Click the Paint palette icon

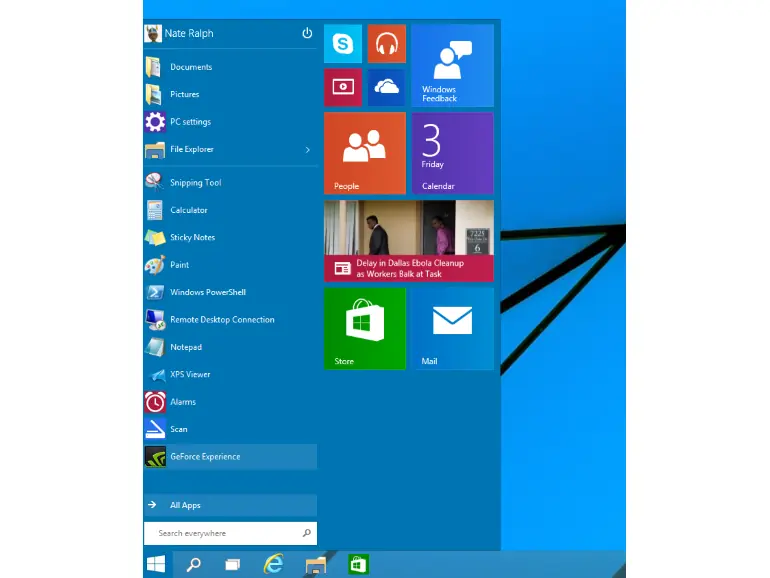[x=155, y=265]
